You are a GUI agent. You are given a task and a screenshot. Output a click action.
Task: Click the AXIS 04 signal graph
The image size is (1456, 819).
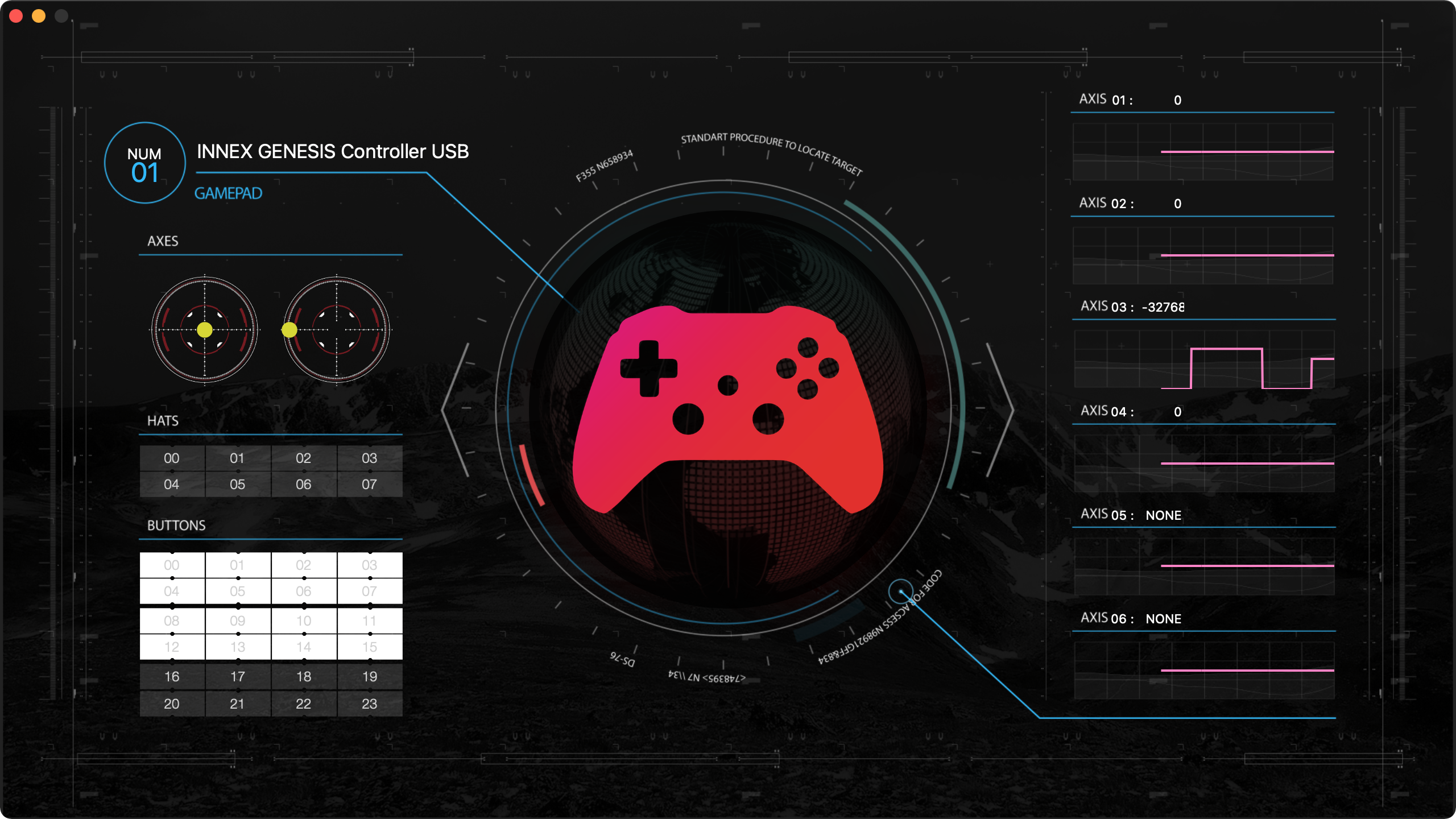[1204, 464]
